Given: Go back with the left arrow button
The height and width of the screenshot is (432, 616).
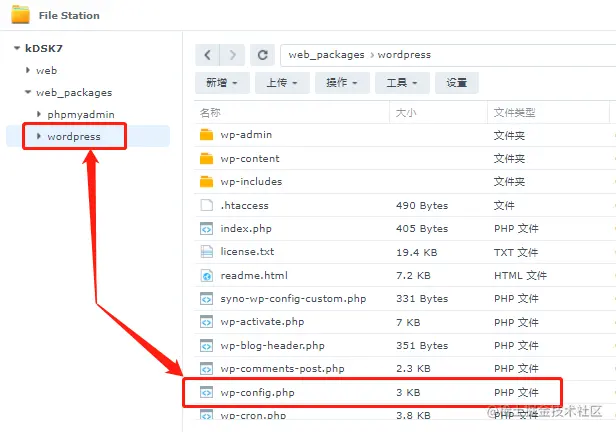Looking at the screenshot, I should click(x=207, y=55).
